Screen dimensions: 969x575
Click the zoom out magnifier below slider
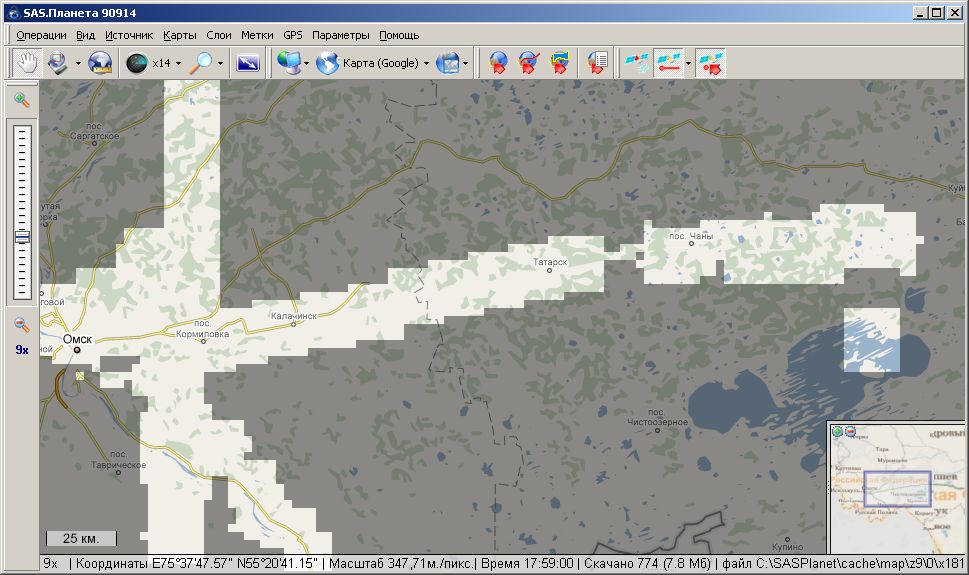click(x=22, y=325)
